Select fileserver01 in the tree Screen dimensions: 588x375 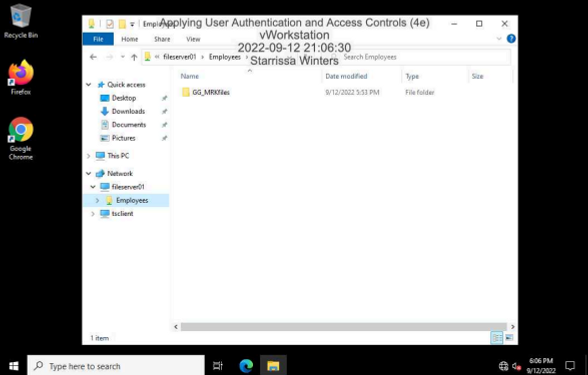(128, 187)
